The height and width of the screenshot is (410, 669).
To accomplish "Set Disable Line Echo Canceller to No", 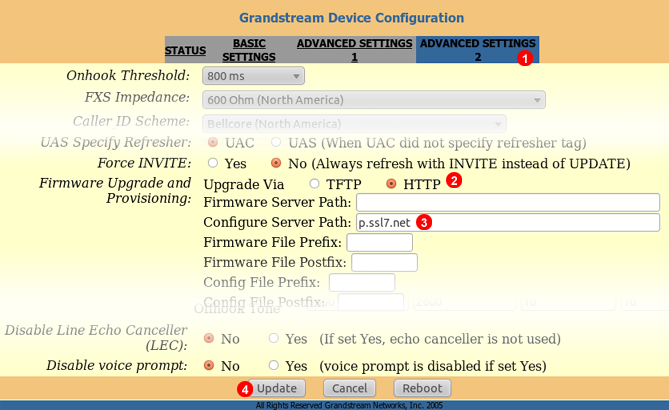I will click(209, 338).
